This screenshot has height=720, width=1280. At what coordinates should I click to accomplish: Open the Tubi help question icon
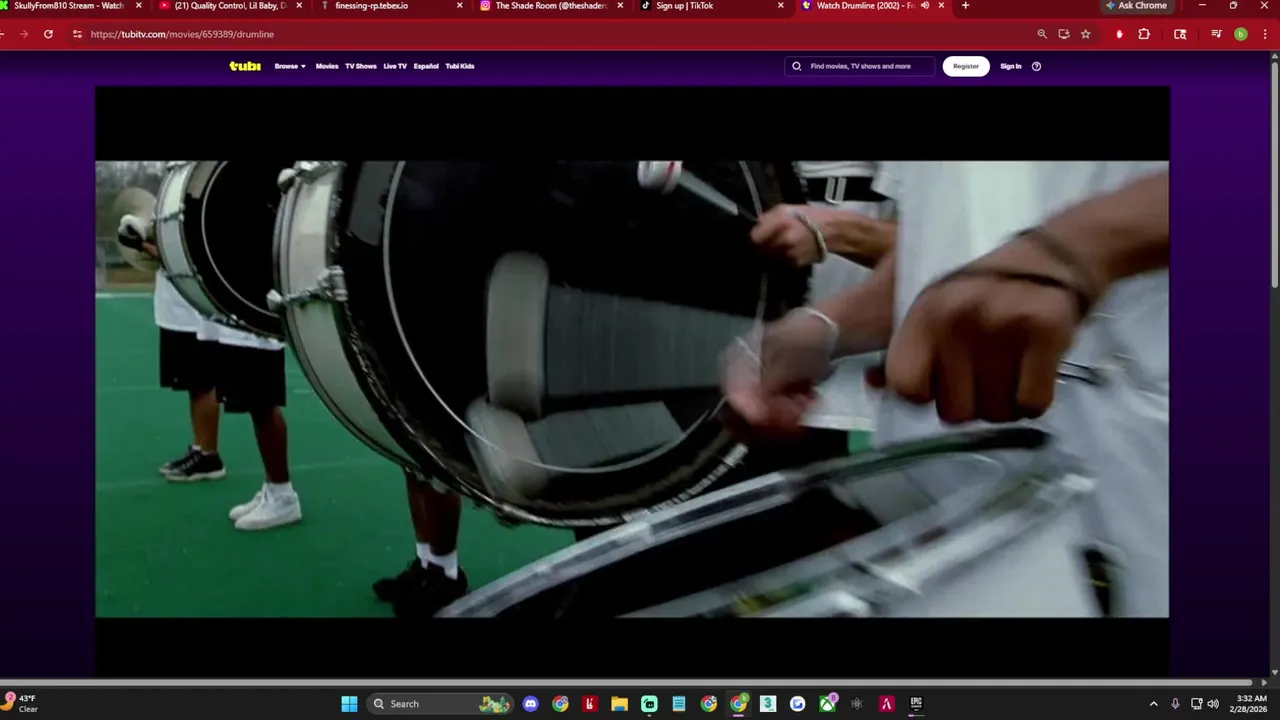(1036, 66)
